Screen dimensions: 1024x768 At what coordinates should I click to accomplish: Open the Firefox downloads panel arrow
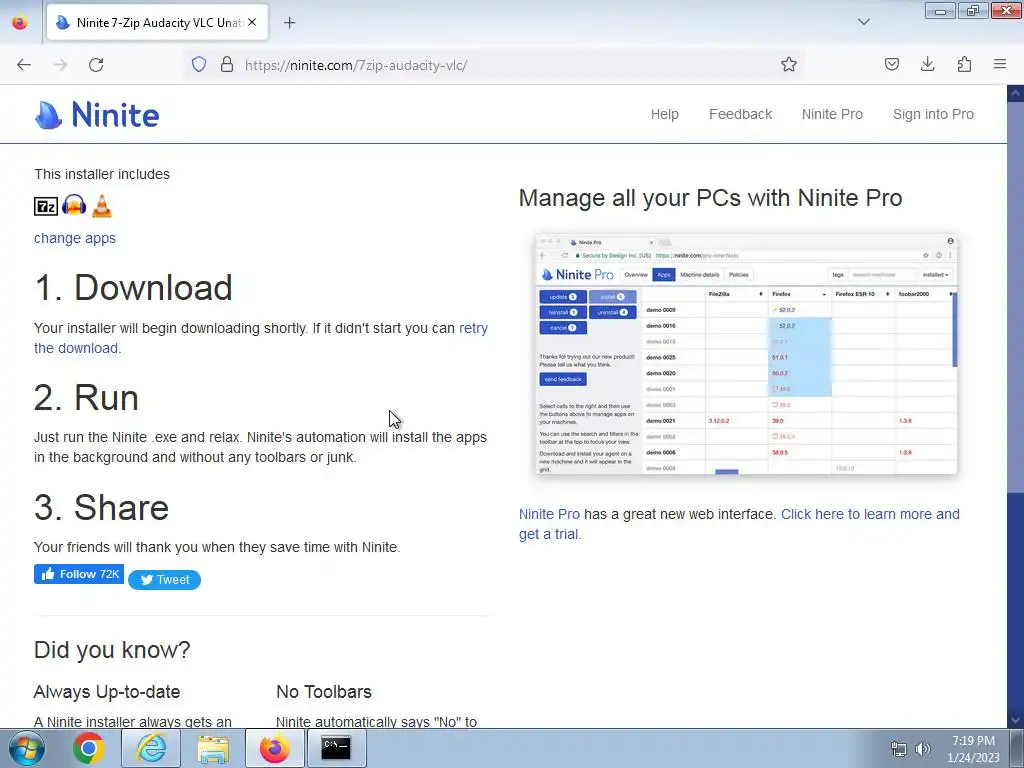(x=927, y=64)
